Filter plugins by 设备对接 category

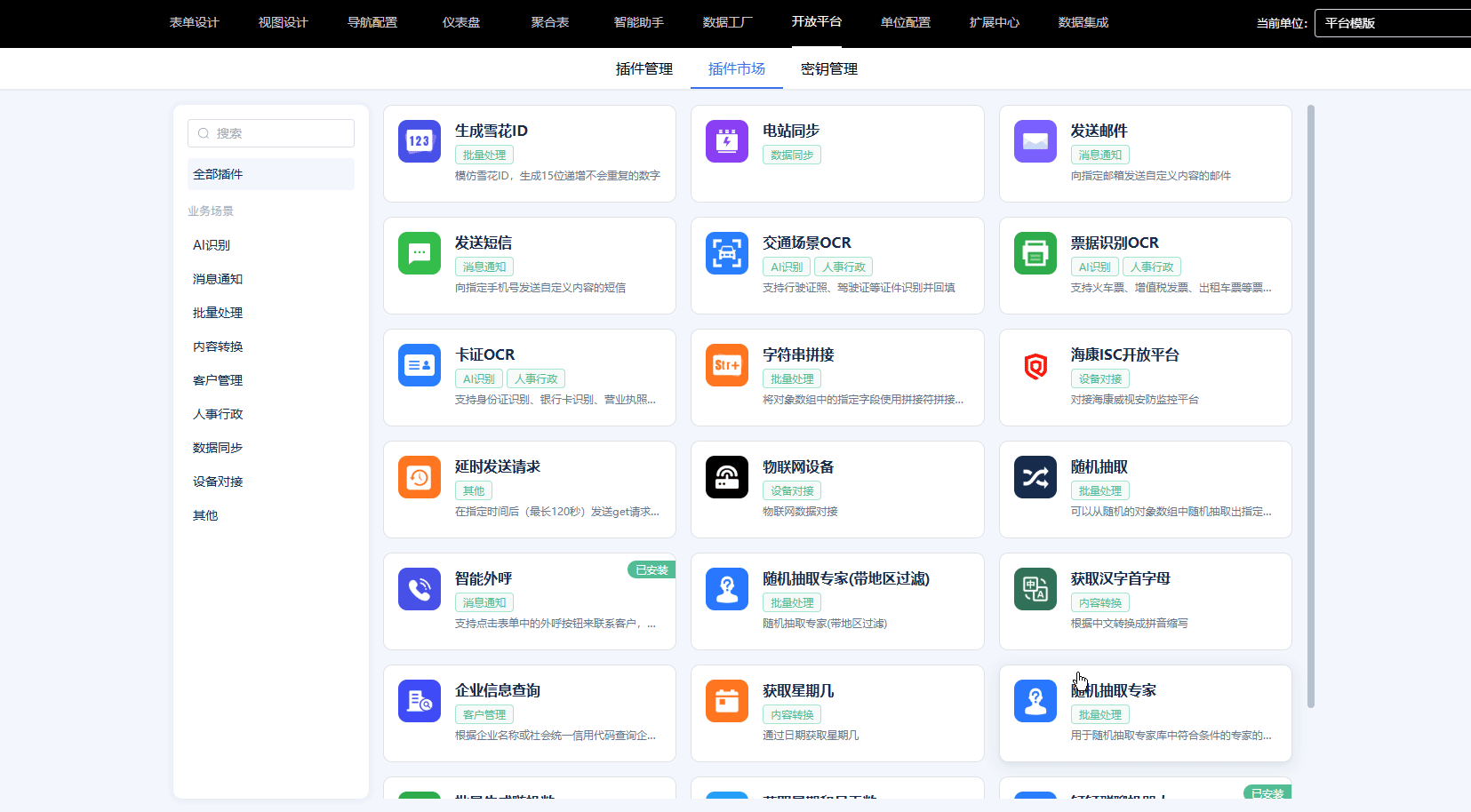pos(218,482)
